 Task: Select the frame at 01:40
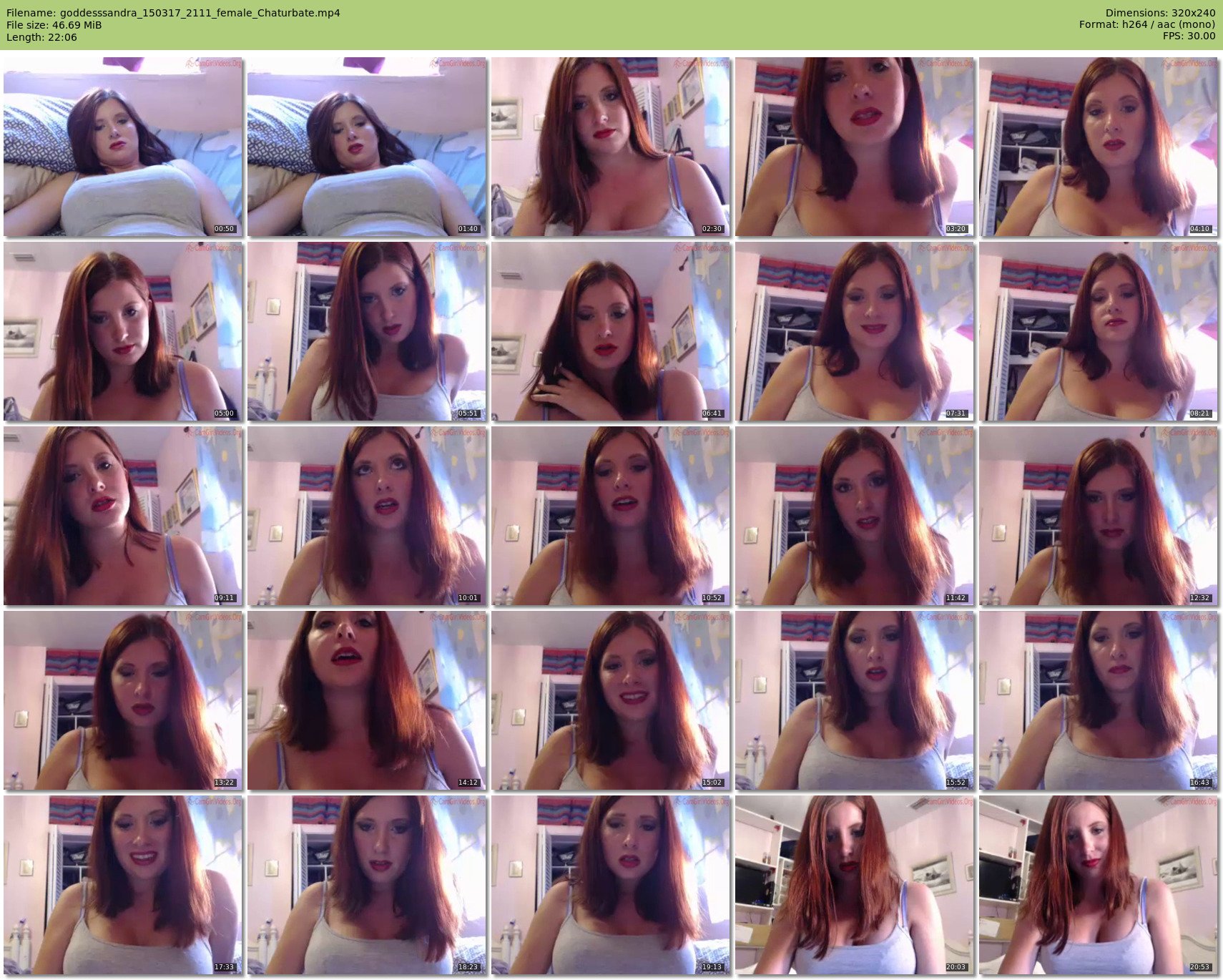(x=367, y=147)
